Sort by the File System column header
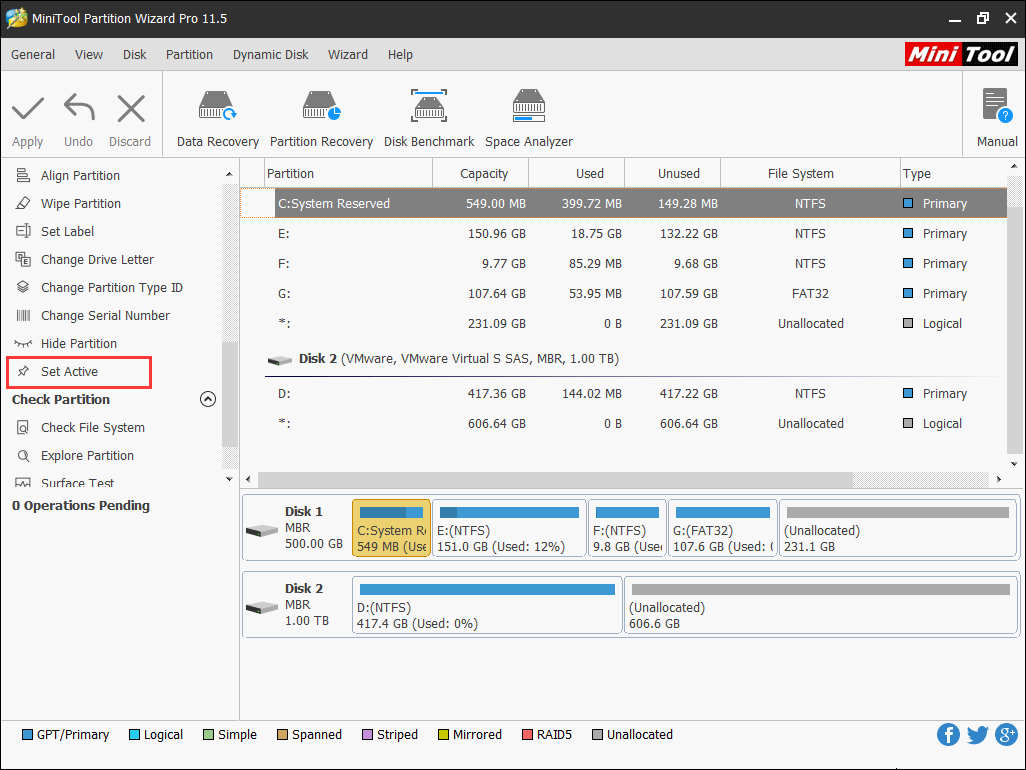 click(x=811, y=173)
